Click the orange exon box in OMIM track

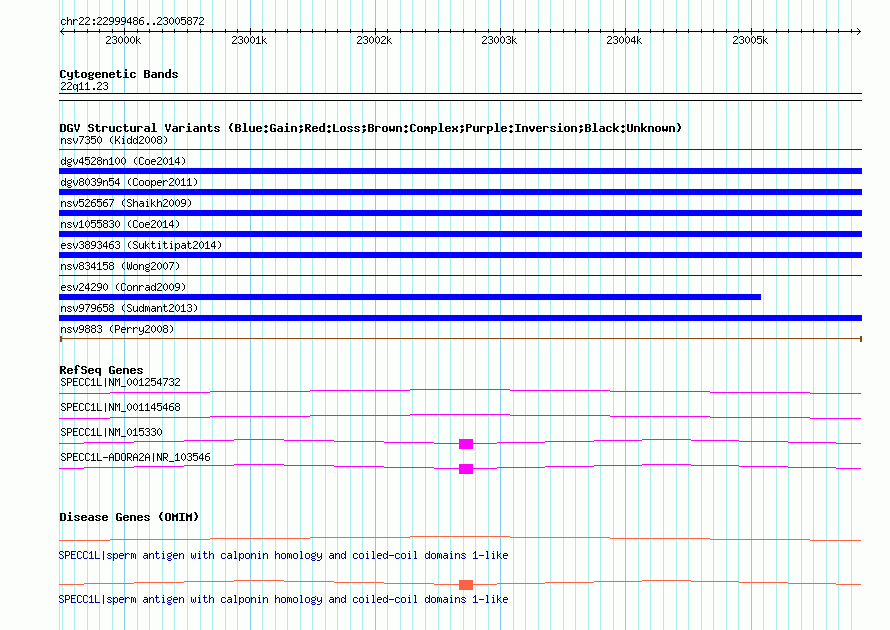466,584
